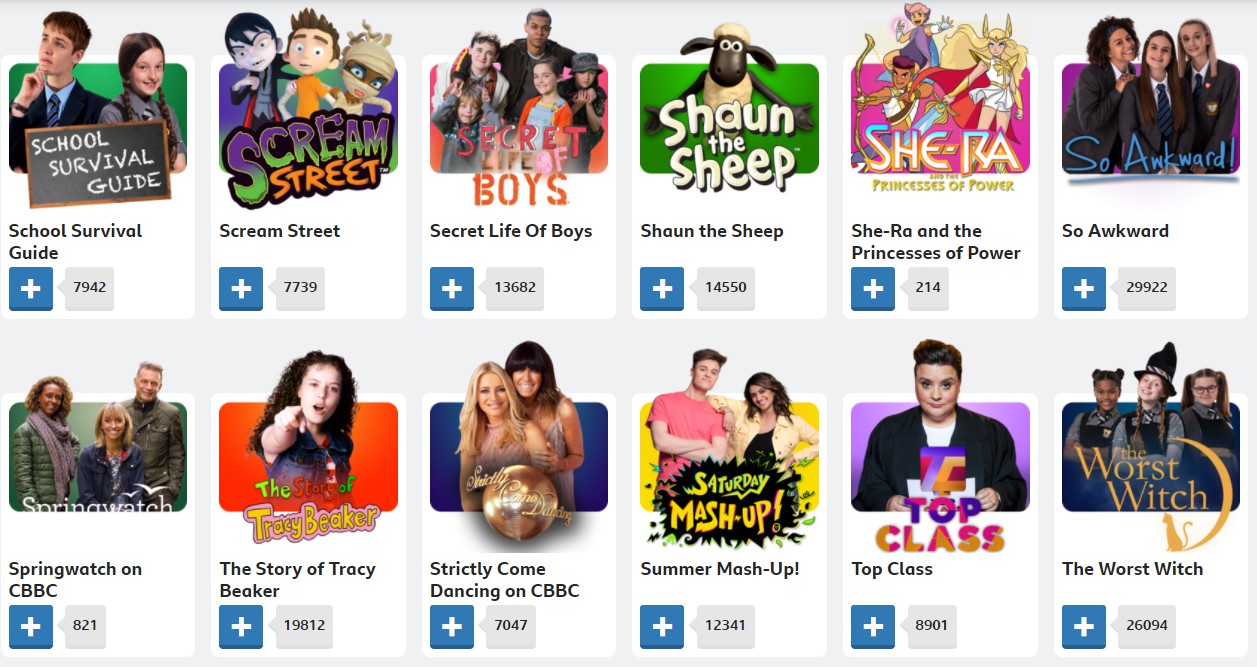Add Top Class using plus button
The width and height of the screenshot is (1257, 667).
click(x=873, y=627)
